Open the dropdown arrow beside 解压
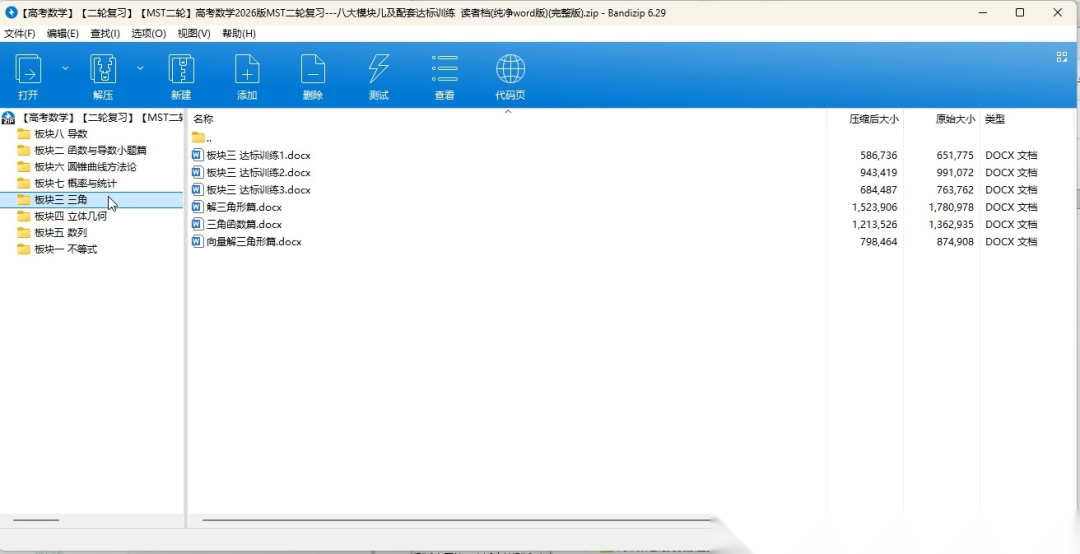 click(x=140, y=68)
